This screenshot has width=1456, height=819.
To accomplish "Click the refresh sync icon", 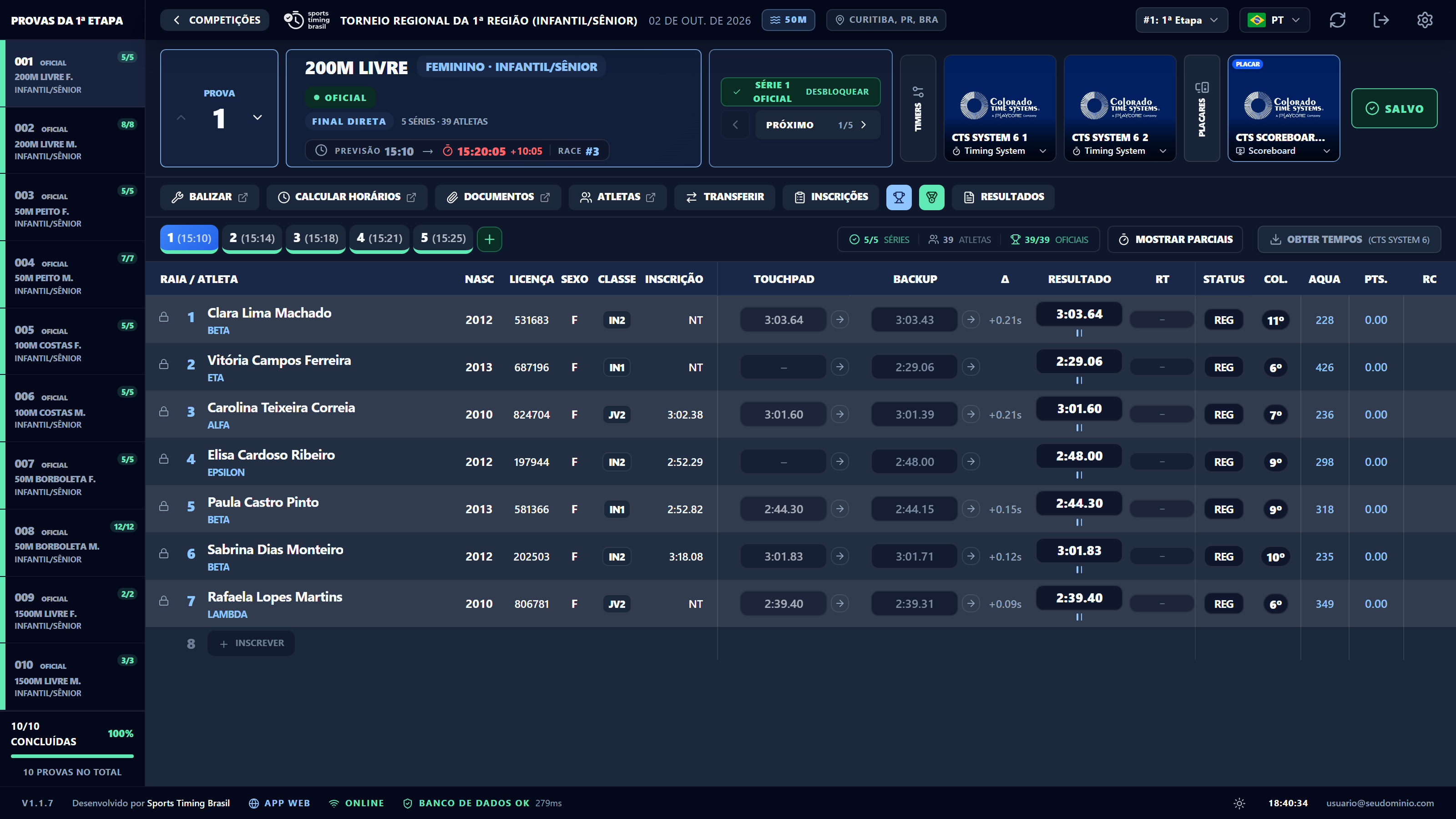I will (x=1337, y=20).
